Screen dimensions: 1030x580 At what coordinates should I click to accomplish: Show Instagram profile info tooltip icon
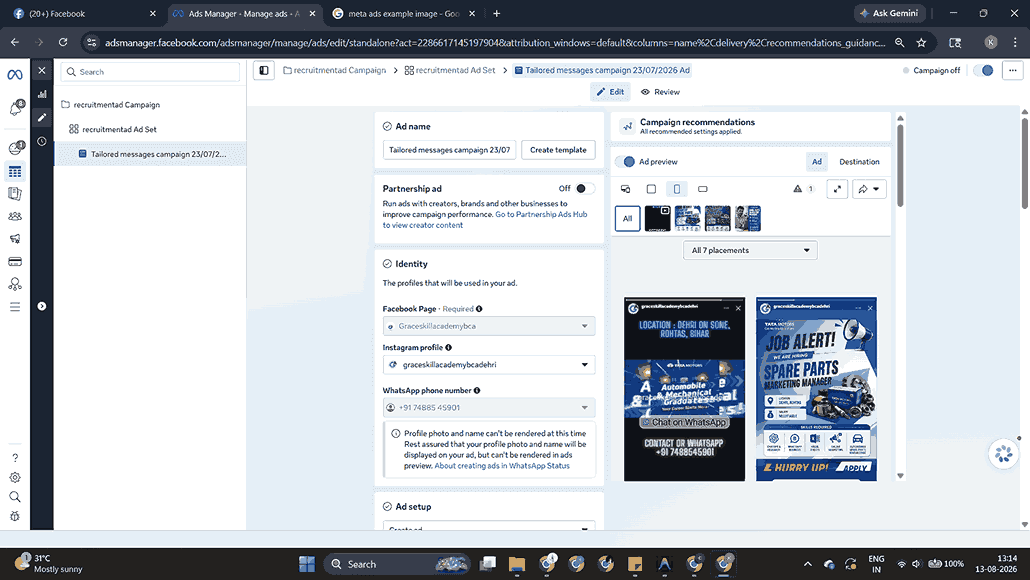pos(448,347)
